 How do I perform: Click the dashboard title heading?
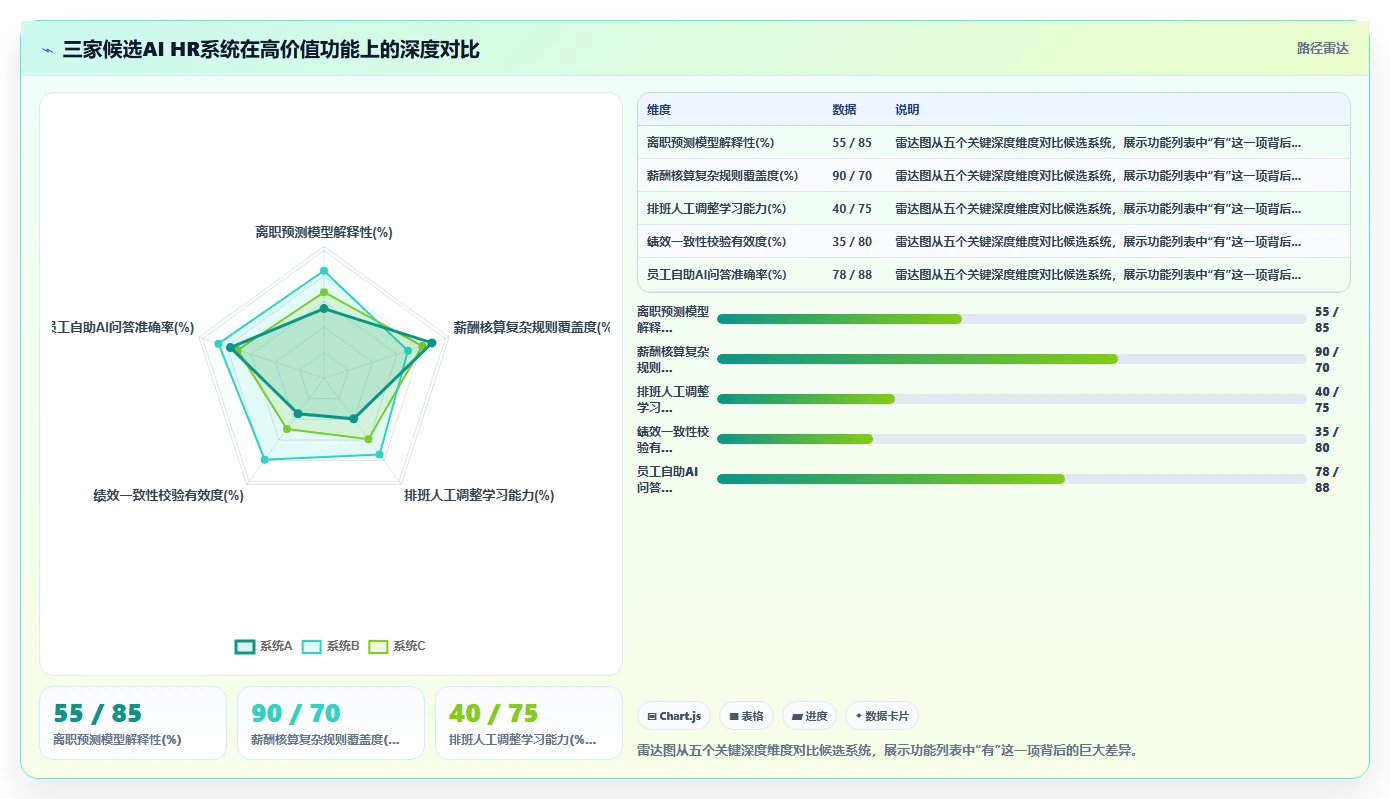click(x=271, y=50)
